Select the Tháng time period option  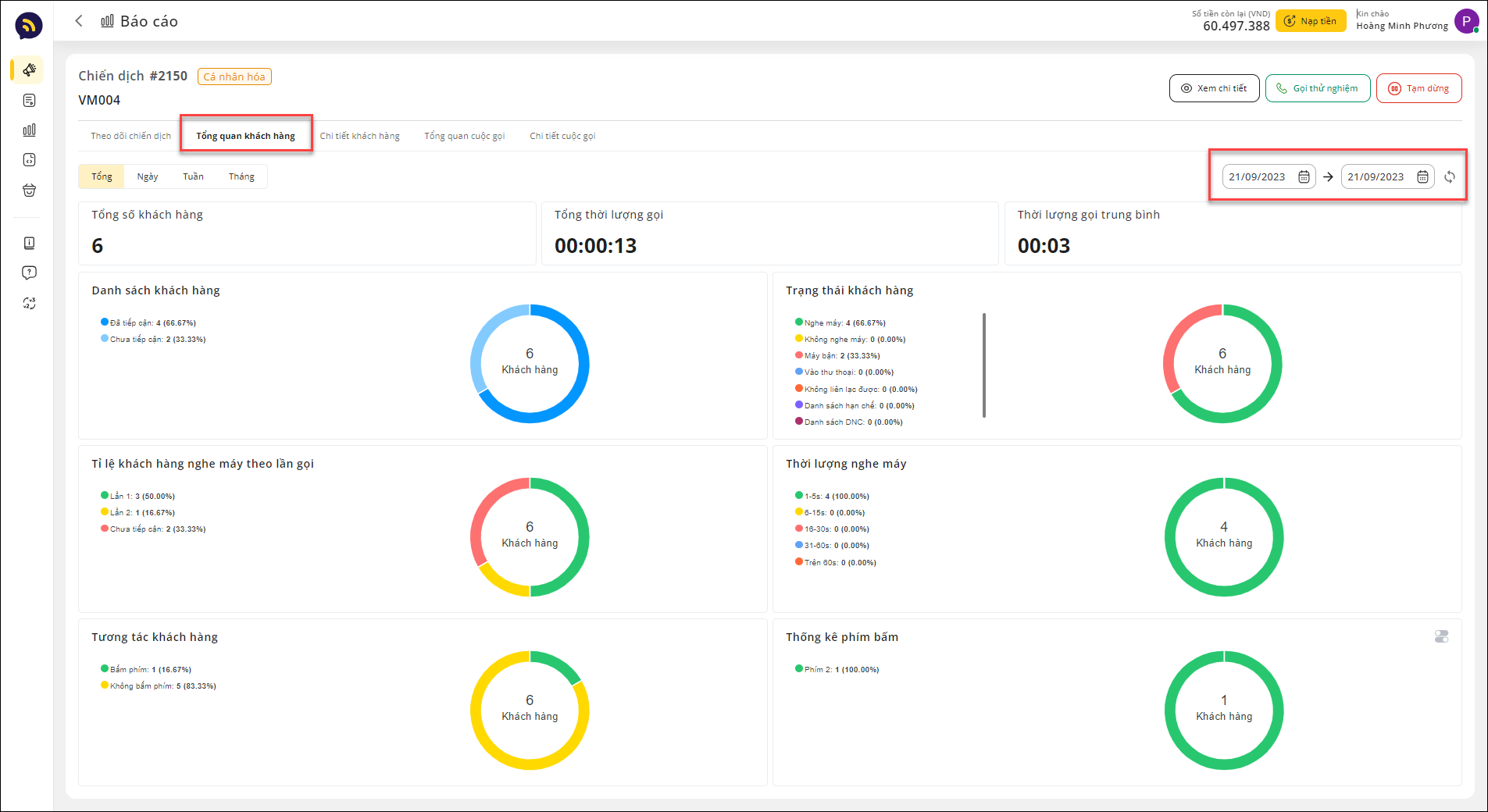click(x=241, y=176)
